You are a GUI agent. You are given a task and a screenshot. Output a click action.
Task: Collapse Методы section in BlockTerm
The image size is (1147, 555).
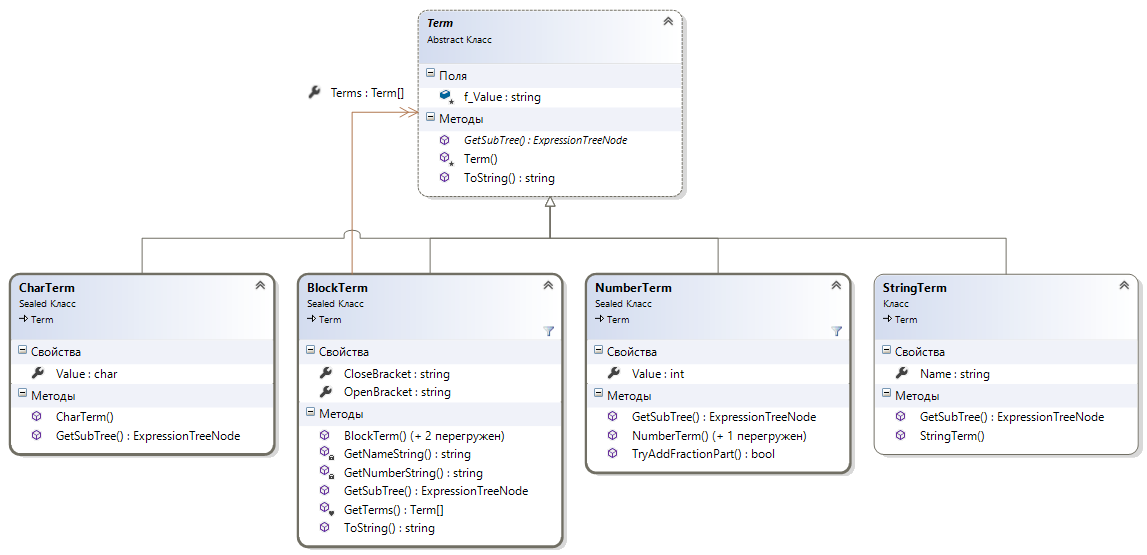310,413
